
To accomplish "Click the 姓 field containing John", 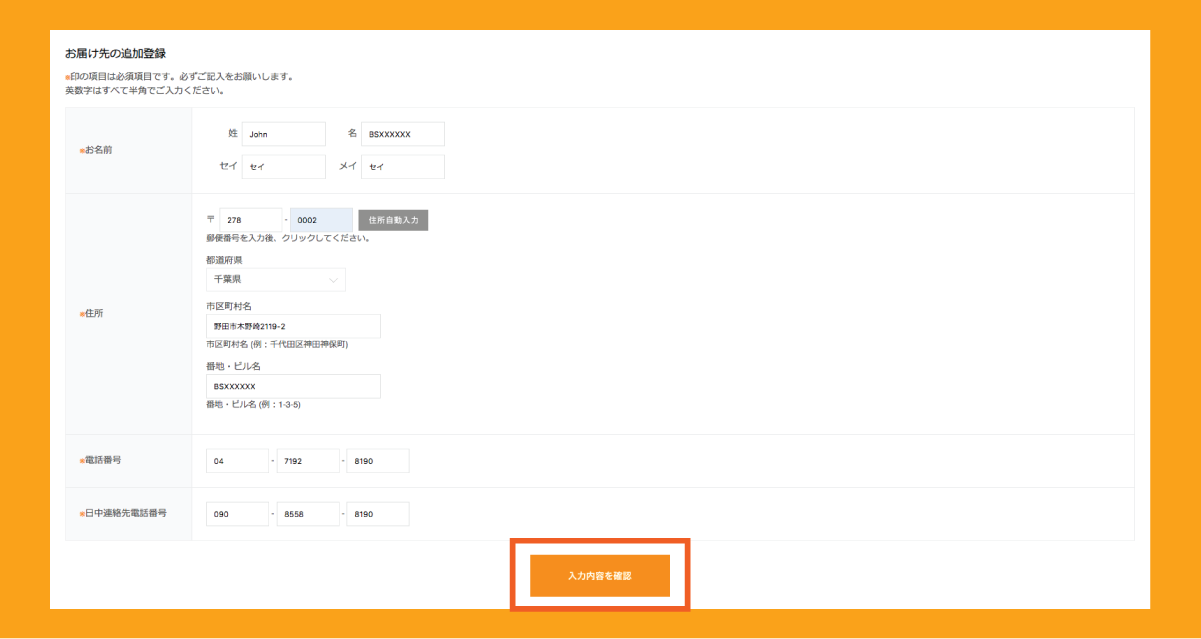I will click(283, 134).
